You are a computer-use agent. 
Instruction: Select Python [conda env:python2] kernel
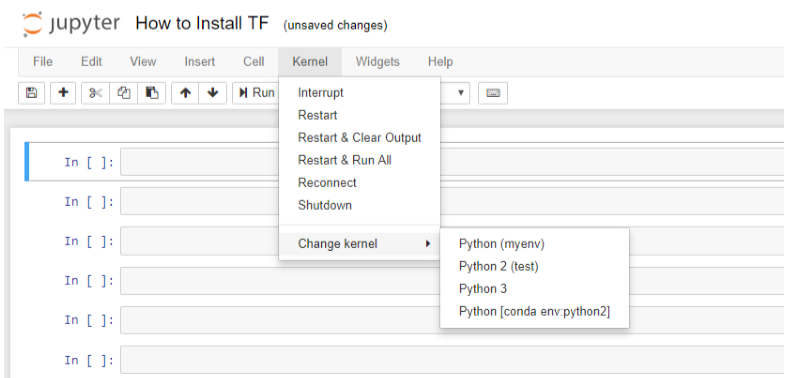point(534,312)
